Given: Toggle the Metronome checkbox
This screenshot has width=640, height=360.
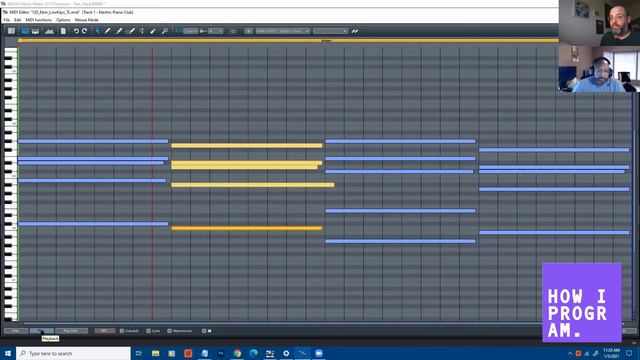Looking at the screenshot, I should coord(169,331).
